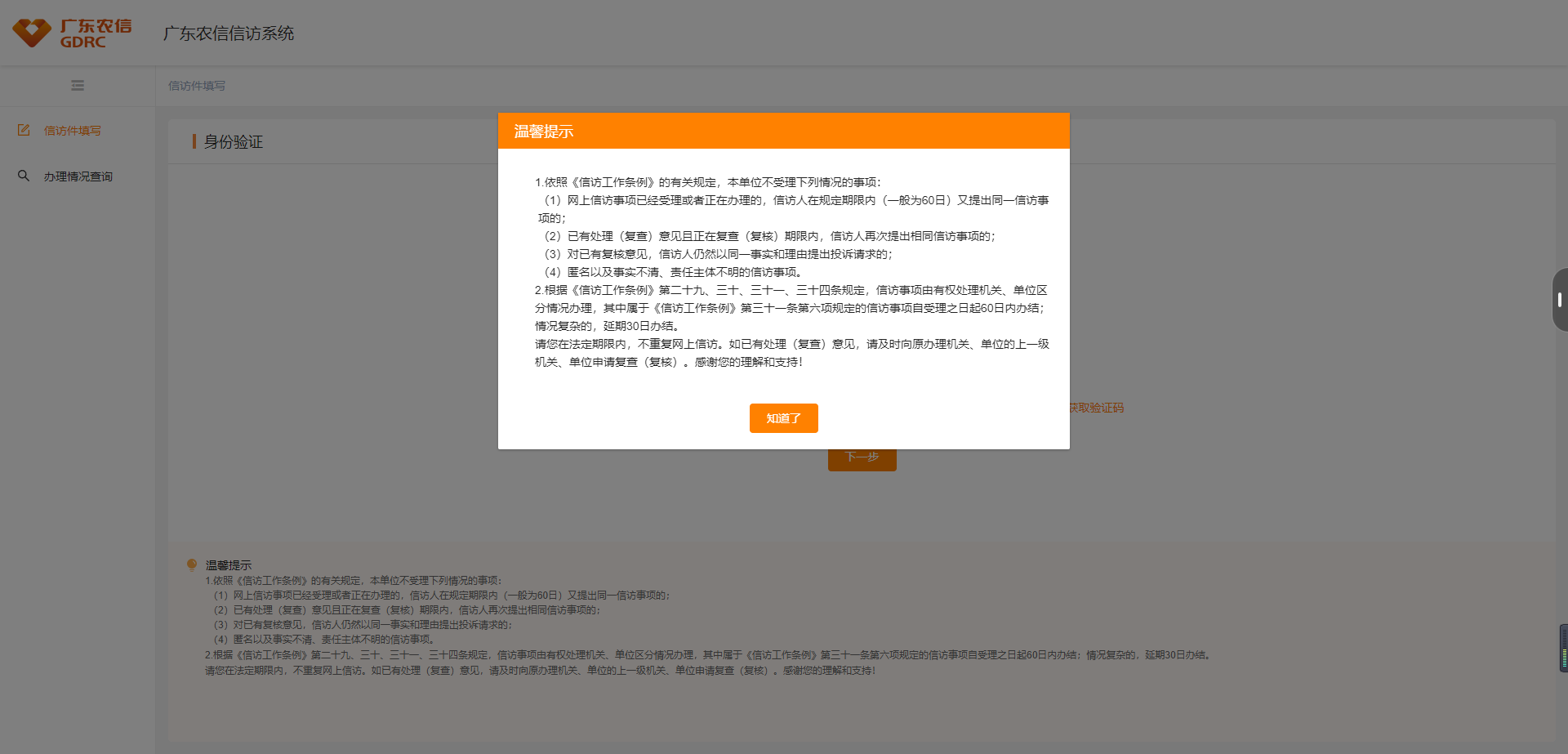1568x754 pixels.
Task: Click the 获取验证码 link
Action: pyautogui.click(x=1097, y=408)
